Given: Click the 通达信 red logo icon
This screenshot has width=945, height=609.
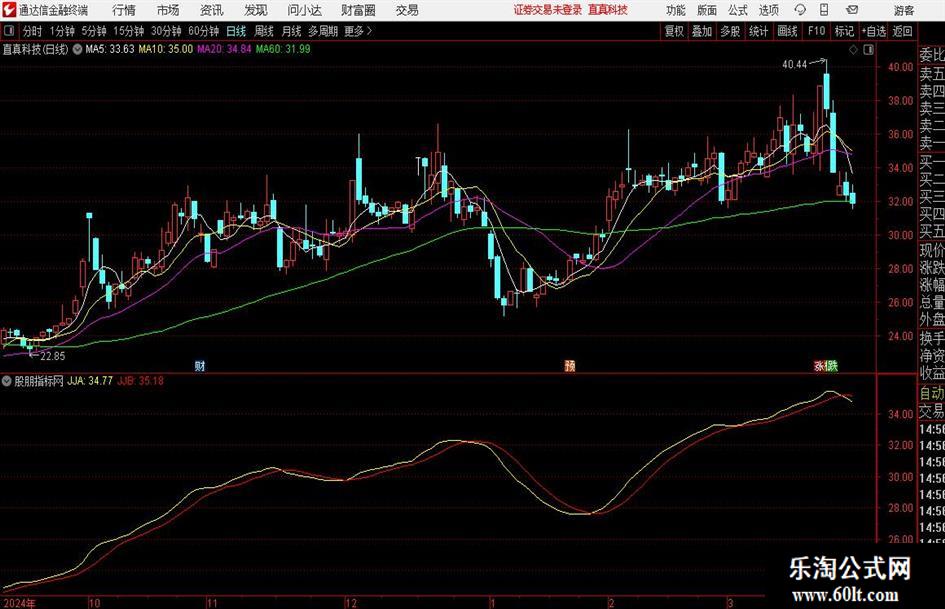Looking at the screenshot, I should pos(9,10).
